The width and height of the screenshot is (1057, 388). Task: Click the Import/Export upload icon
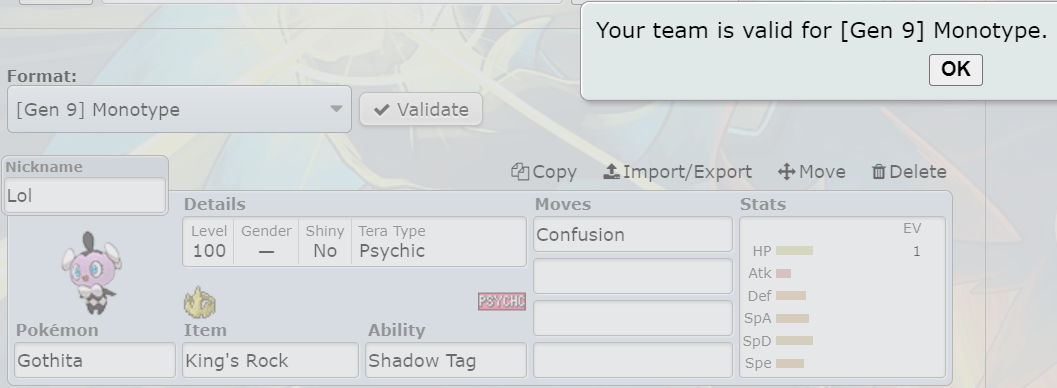click(611, 172)
